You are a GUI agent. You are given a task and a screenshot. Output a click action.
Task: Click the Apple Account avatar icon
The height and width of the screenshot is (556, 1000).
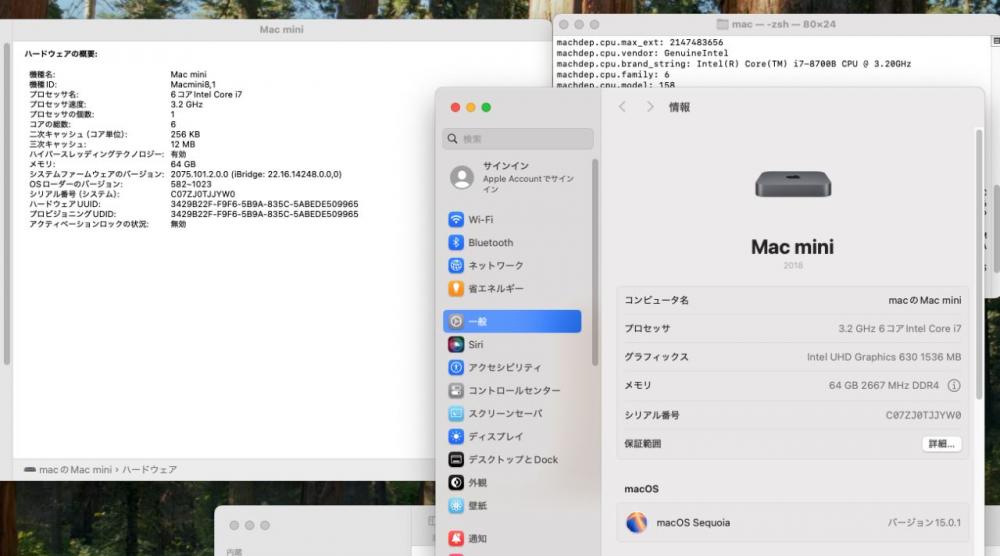coord(462,177)
